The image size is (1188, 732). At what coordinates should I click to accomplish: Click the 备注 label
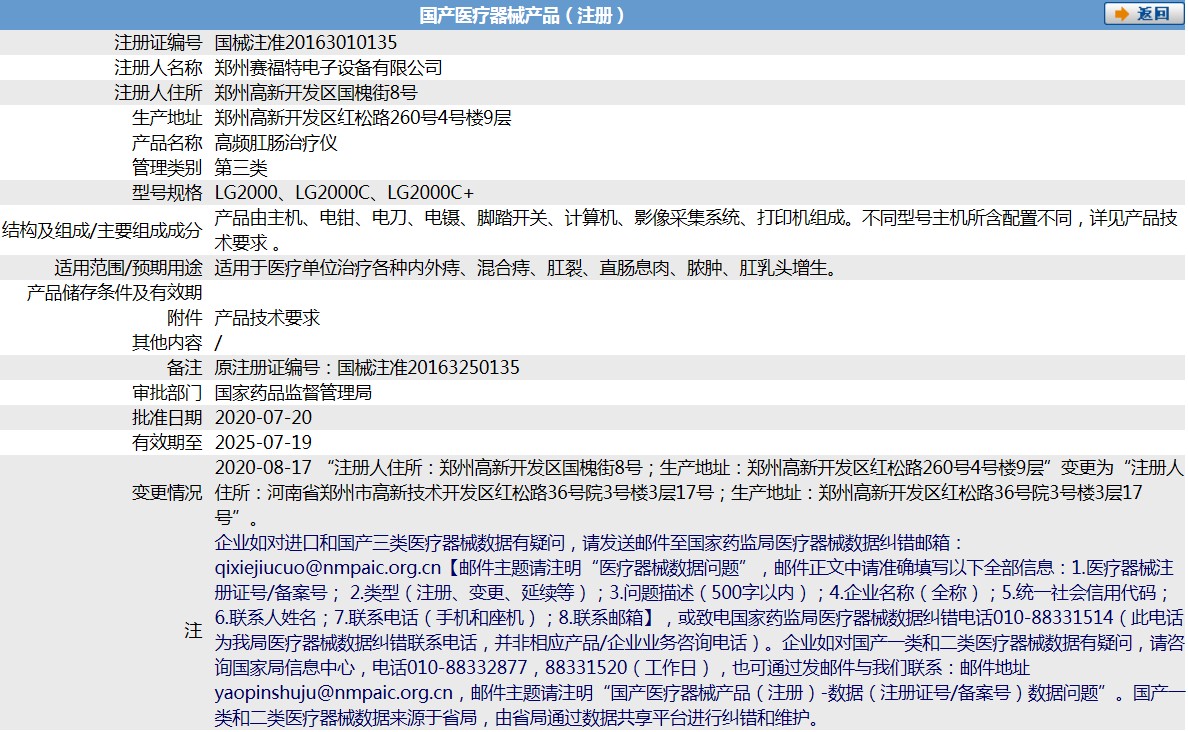pyautogui.click(x=185, y=368)
